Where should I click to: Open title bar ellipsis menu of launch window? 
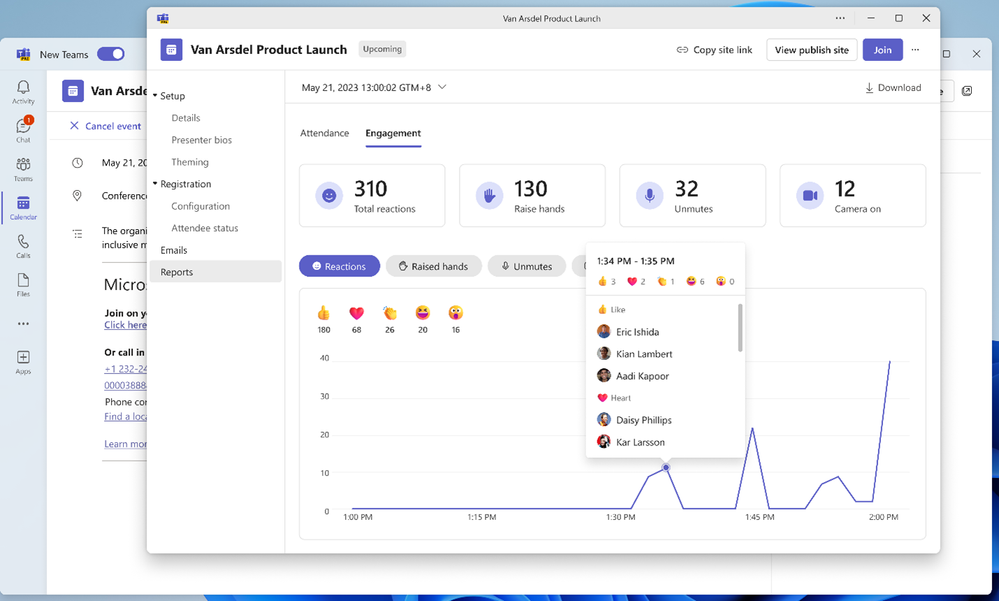point(840,18)
